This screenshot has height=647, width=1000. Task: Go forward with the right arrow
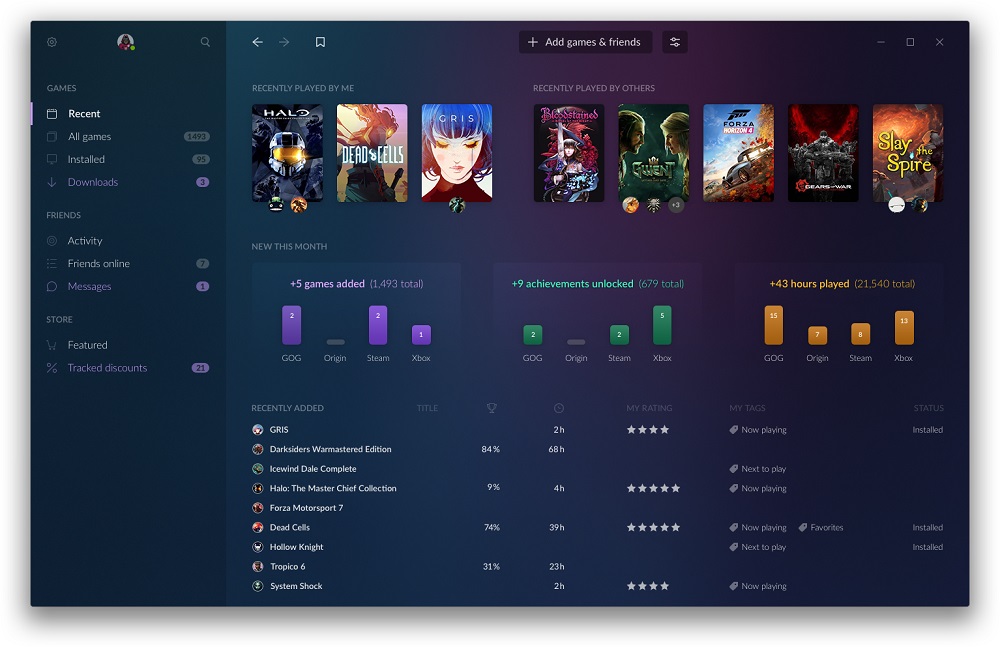point(284,42)
